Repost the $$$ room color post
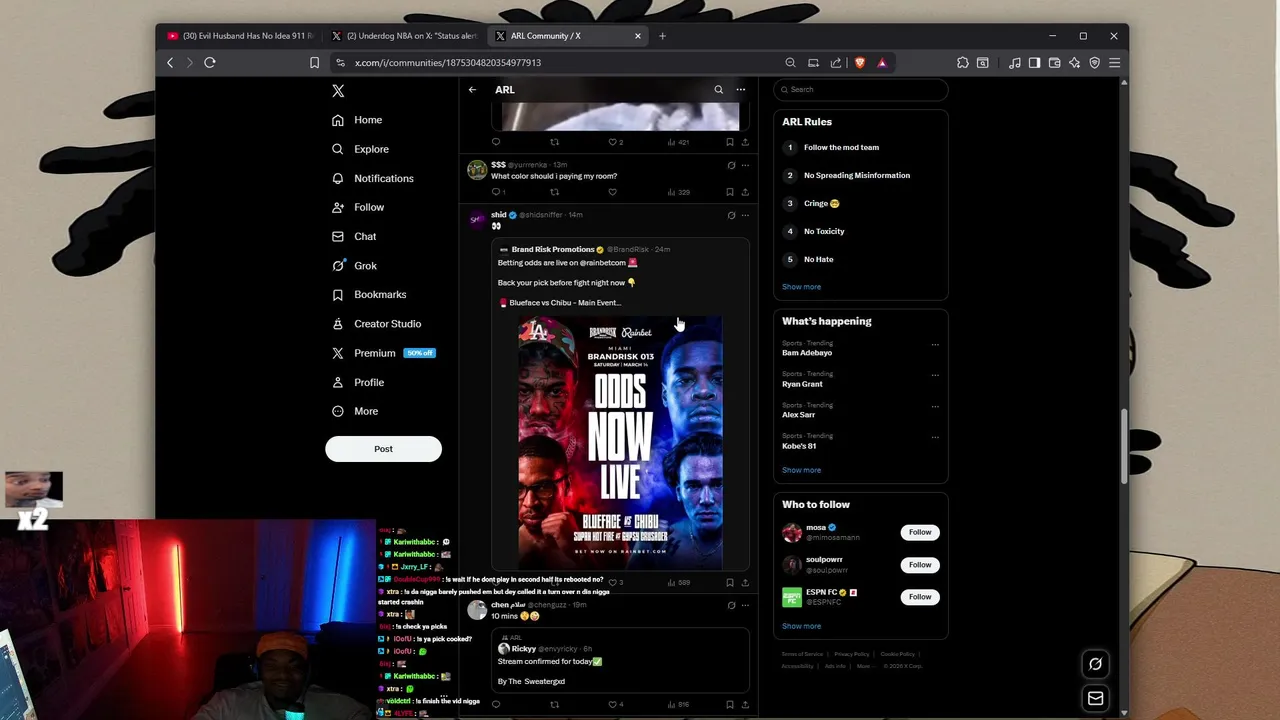Screen dimensions: 1280x720 coord(554,192)
